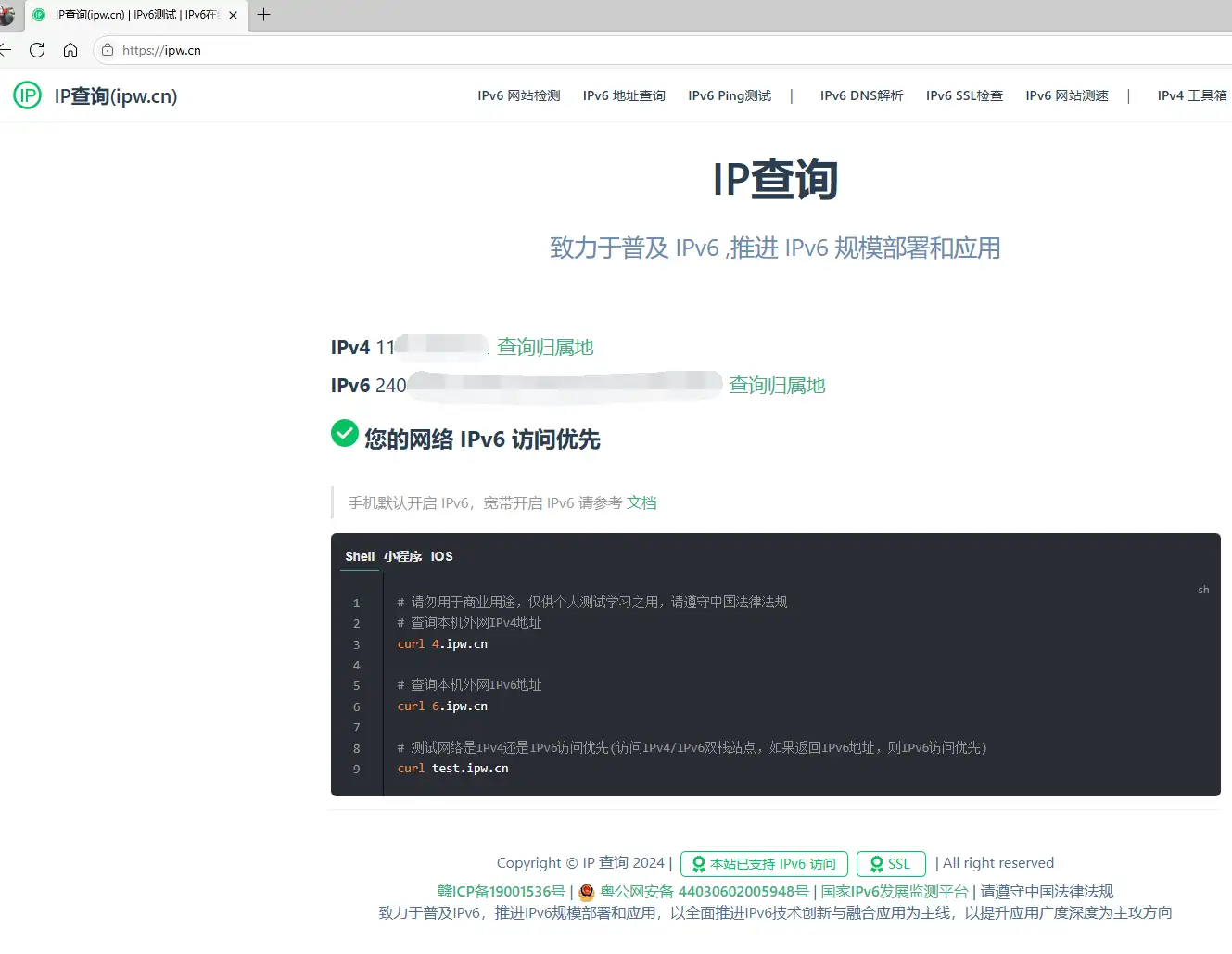The height and width of the screenshot is (954, 1232).
Task: Click the 本站已支持 IPv6 访问 badge
Action: (763, 863)
